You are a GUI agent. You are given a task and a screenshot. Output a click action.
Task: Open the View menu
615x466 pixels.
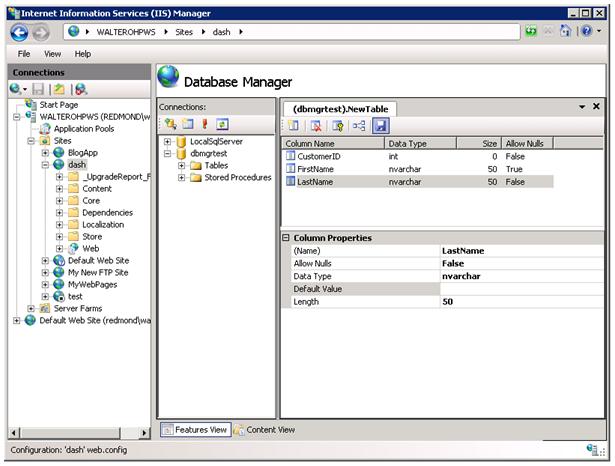pyautogui.click(x=52, y=53)
